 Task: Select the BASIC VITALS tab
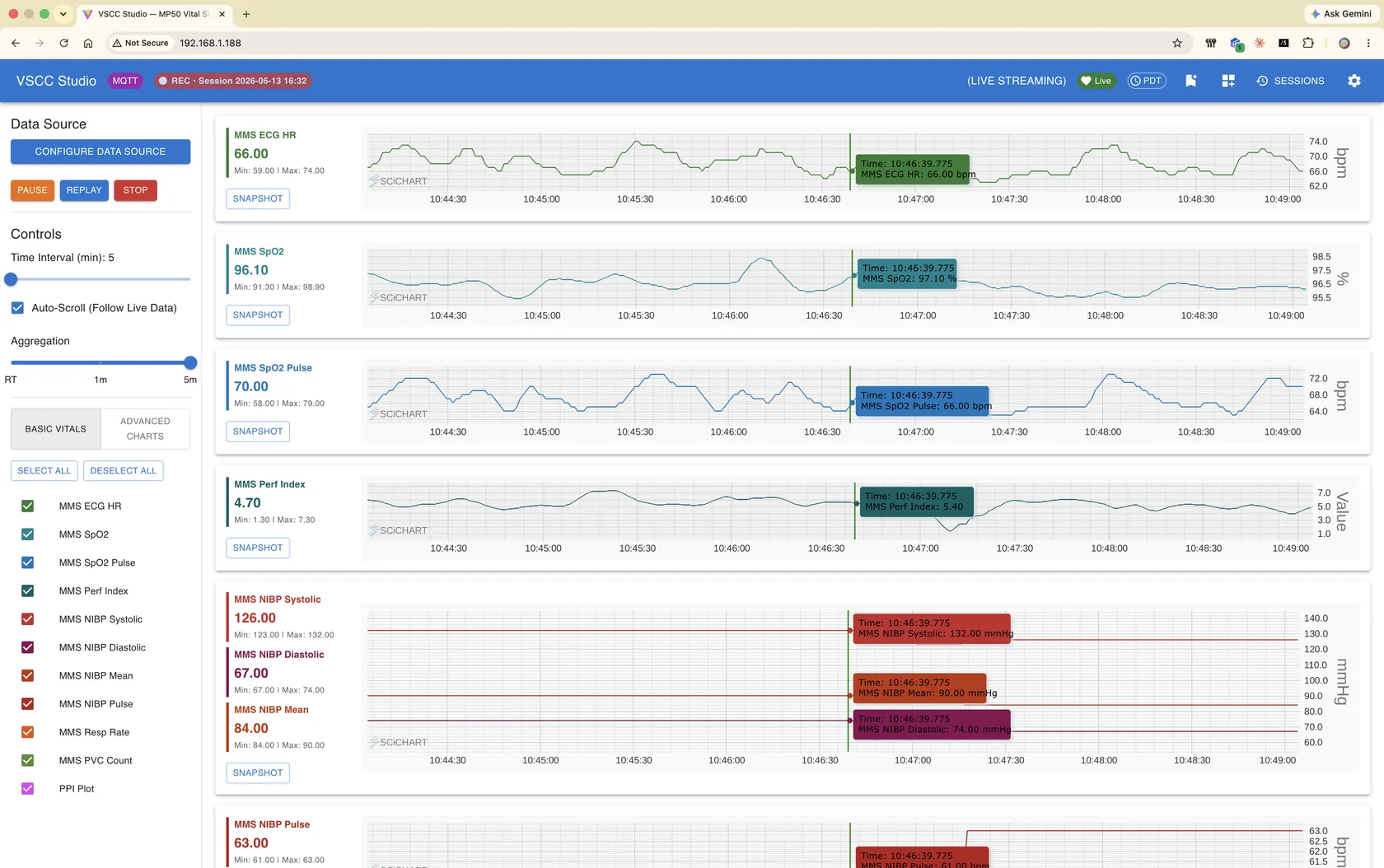pos(56,429)
